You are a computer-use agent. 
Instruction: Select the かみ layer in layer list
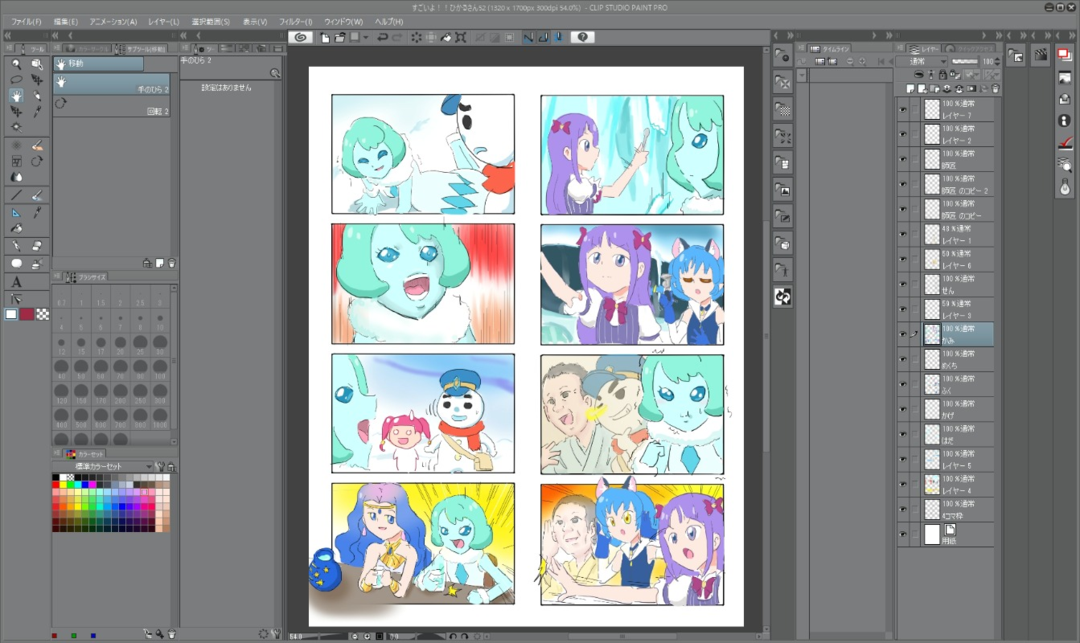pos(958,334)
